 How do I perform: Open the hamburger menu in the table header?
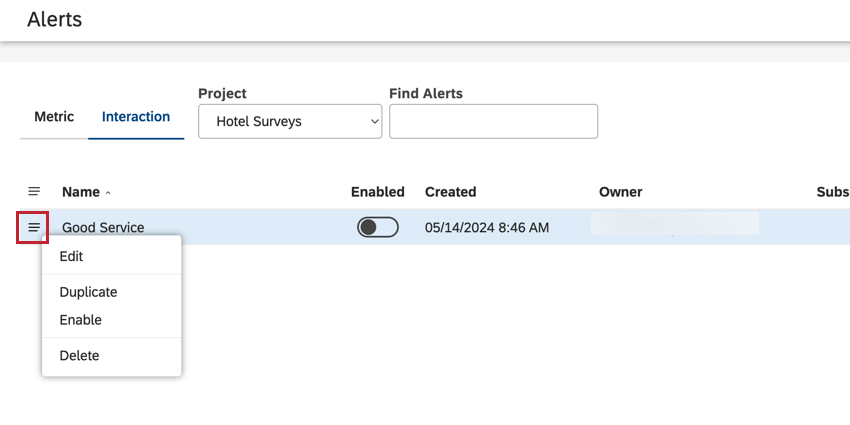34,191
